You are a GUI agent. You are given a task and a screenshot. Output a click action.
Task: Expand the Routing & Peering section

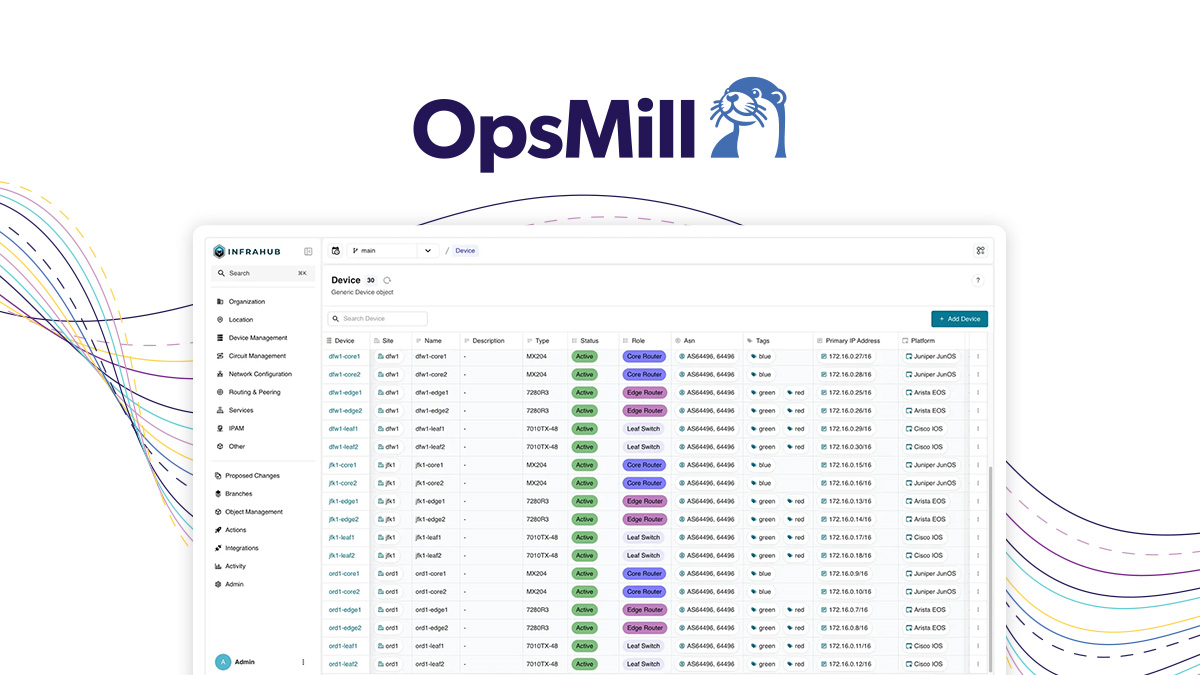pyautogui.click(x=253, y=391)
